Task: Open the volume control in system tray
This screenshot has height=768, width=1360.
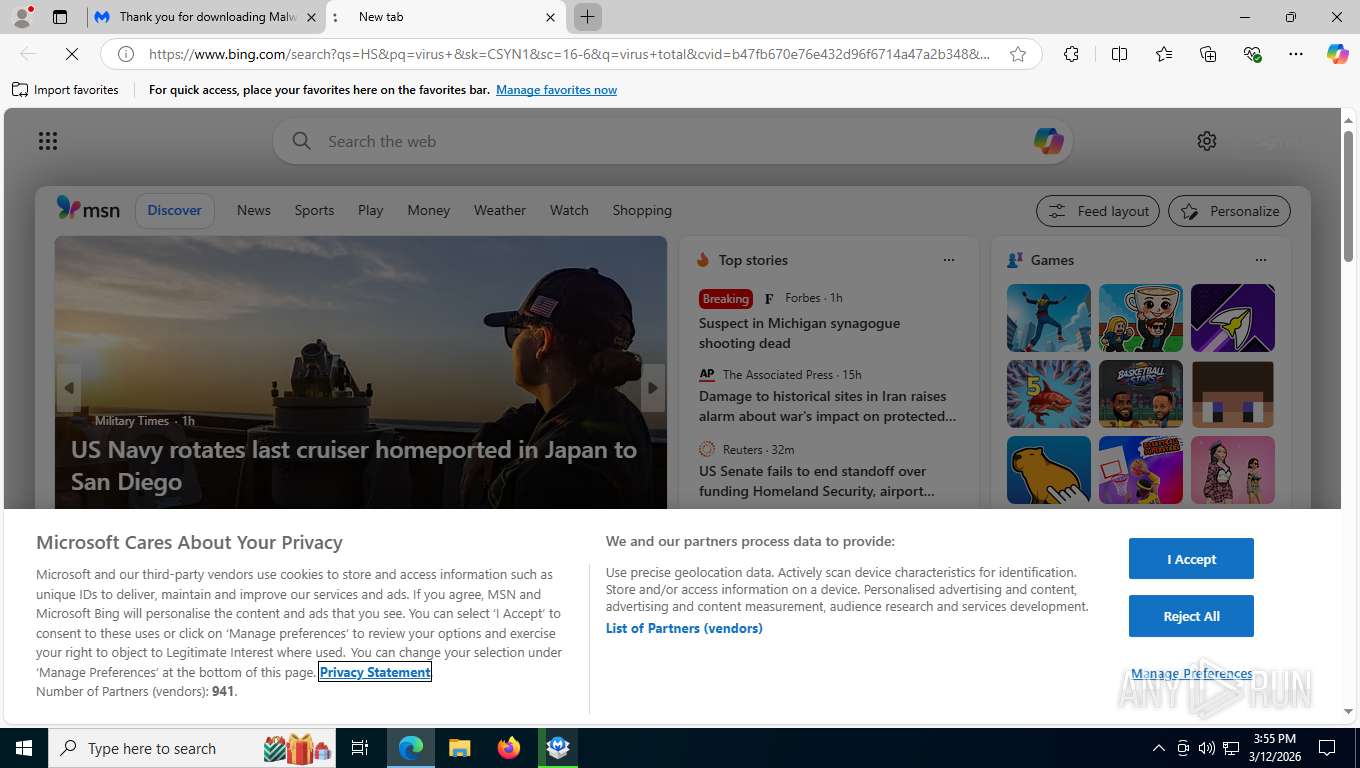Action: 1206,748
